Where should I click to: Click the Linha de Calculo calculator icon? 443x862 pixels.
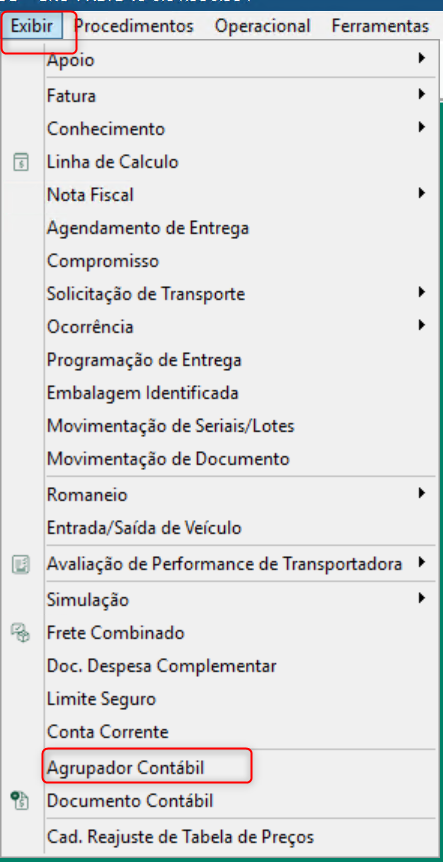point(21,162)
